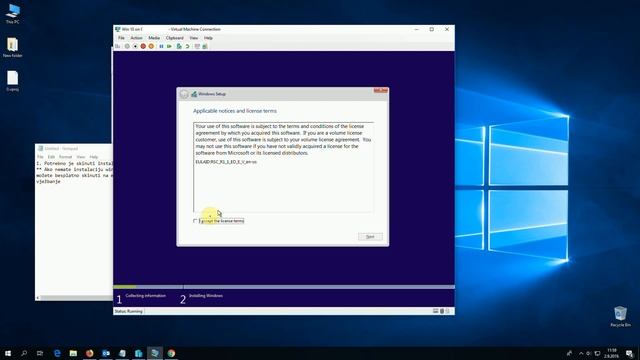The width and height of the screenshot is (640, 360).
Task: Click the network icon in system tray
Action: coord(597,353)
